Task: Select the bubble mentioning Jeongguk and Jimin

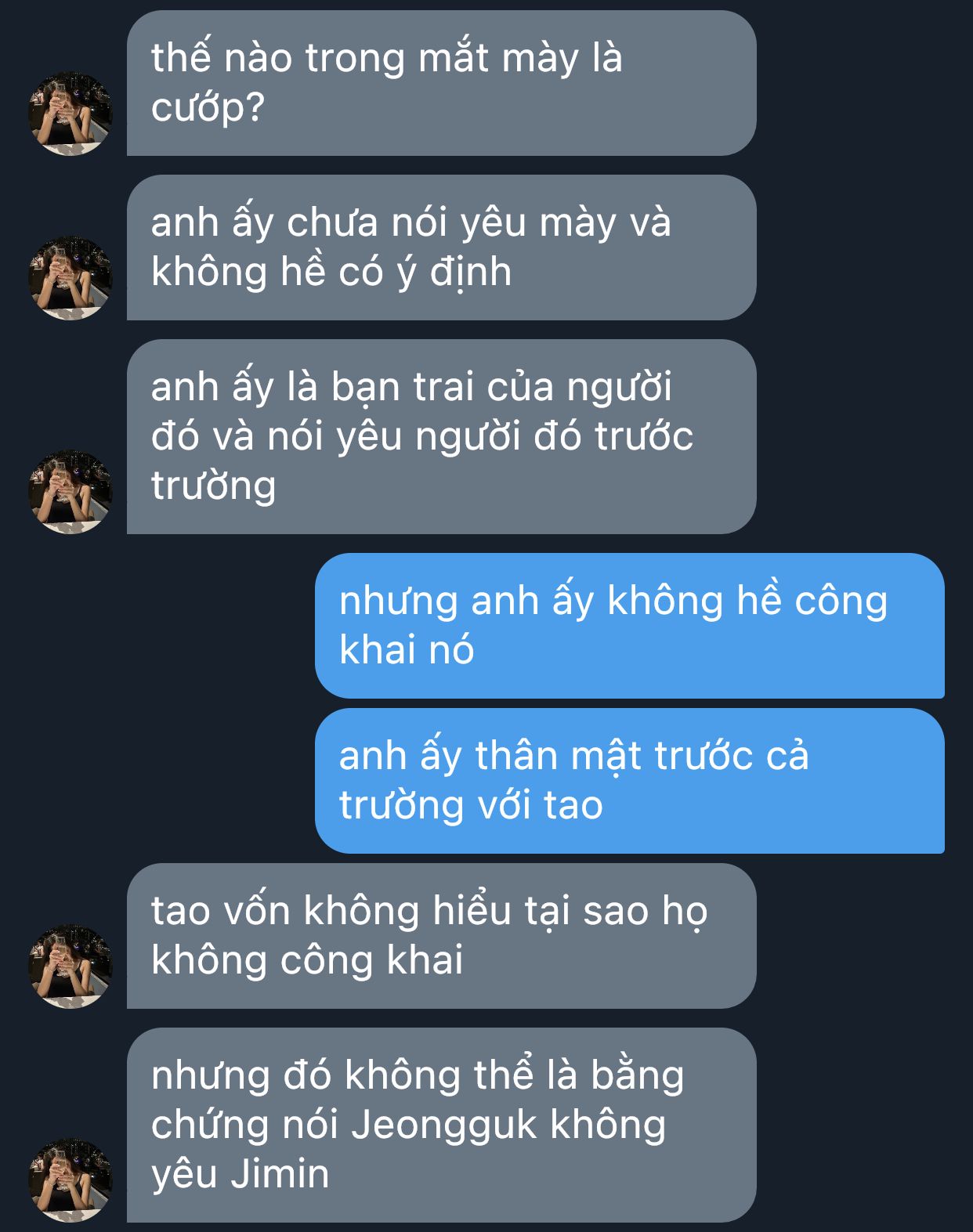Action: pos(442,1125)
